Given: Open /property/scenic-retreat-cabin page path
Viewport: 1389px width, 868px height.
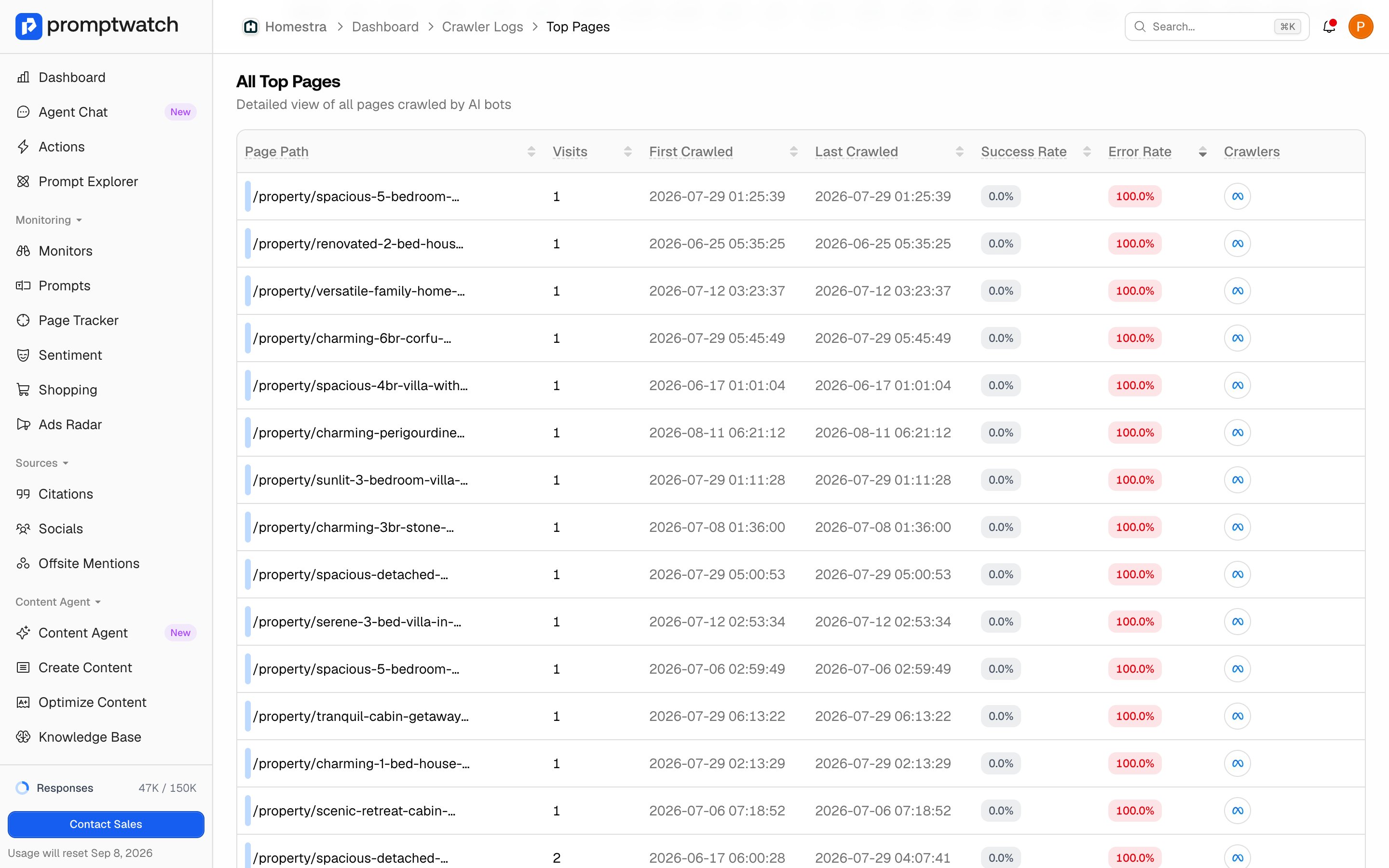Looking at the screenshot, I should pos(354,811).
